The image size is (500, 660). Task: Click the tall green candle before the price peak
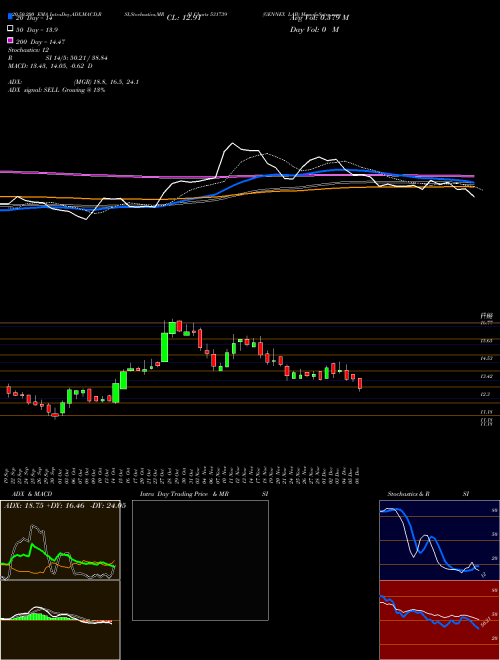[165, 347]
